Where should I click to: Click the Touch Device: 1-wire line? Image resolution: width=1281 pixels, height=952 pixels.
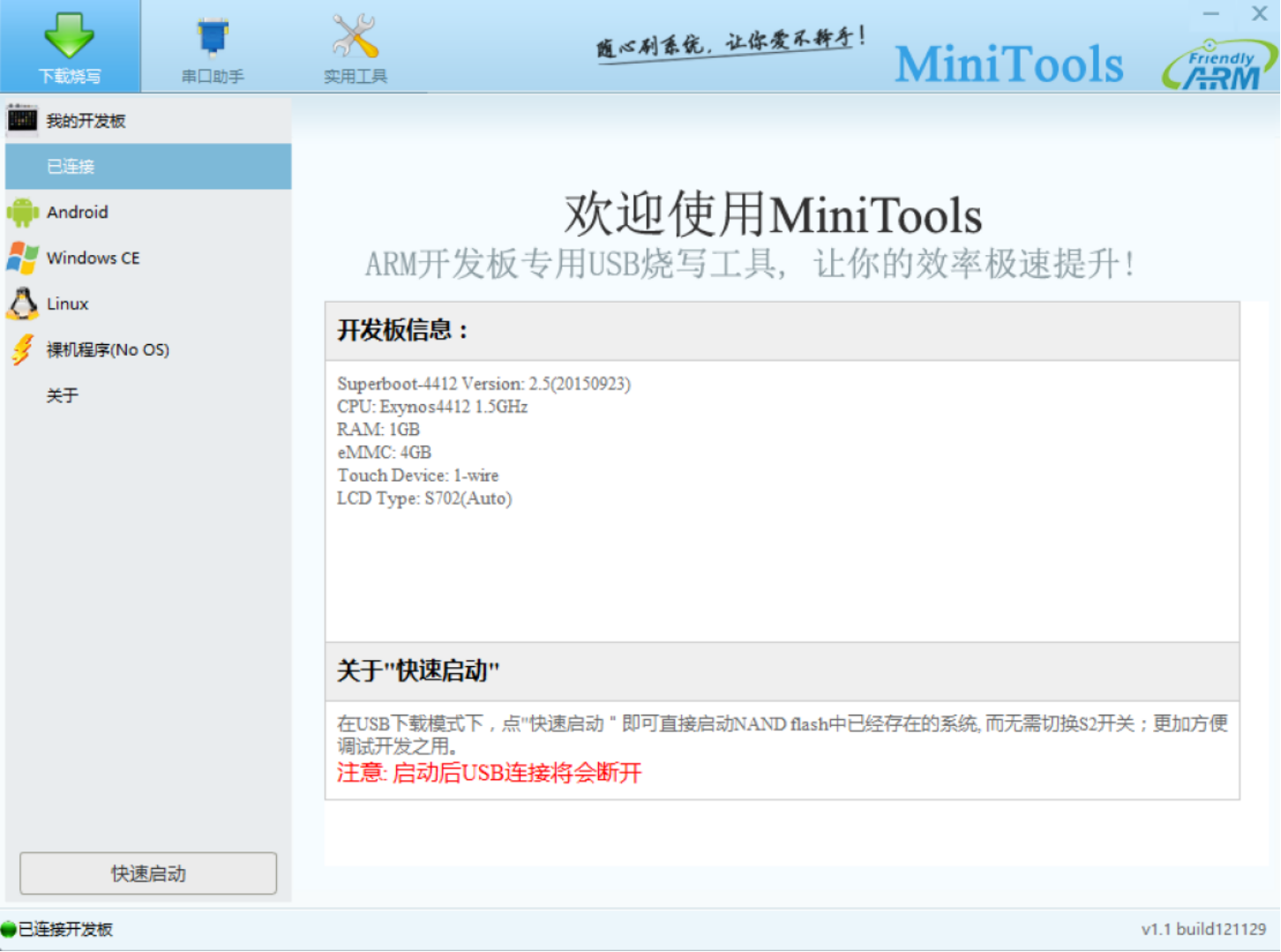click(417, 476)
